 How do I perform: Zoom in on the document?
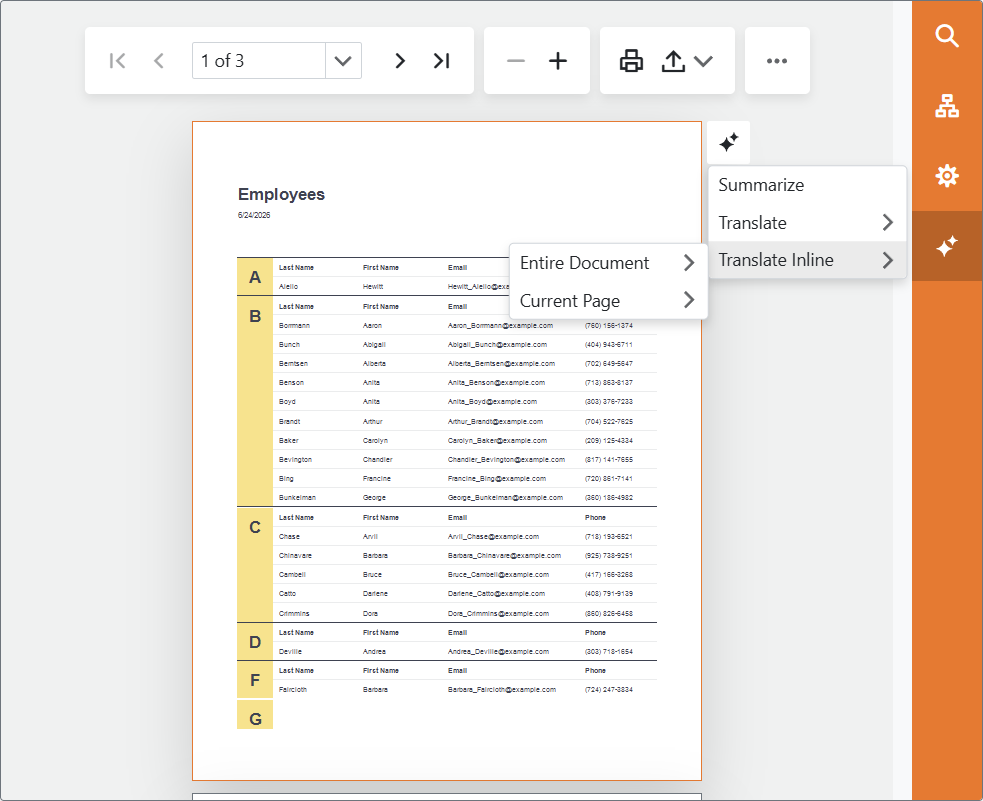pyautogui.click(x=558, y=61)
